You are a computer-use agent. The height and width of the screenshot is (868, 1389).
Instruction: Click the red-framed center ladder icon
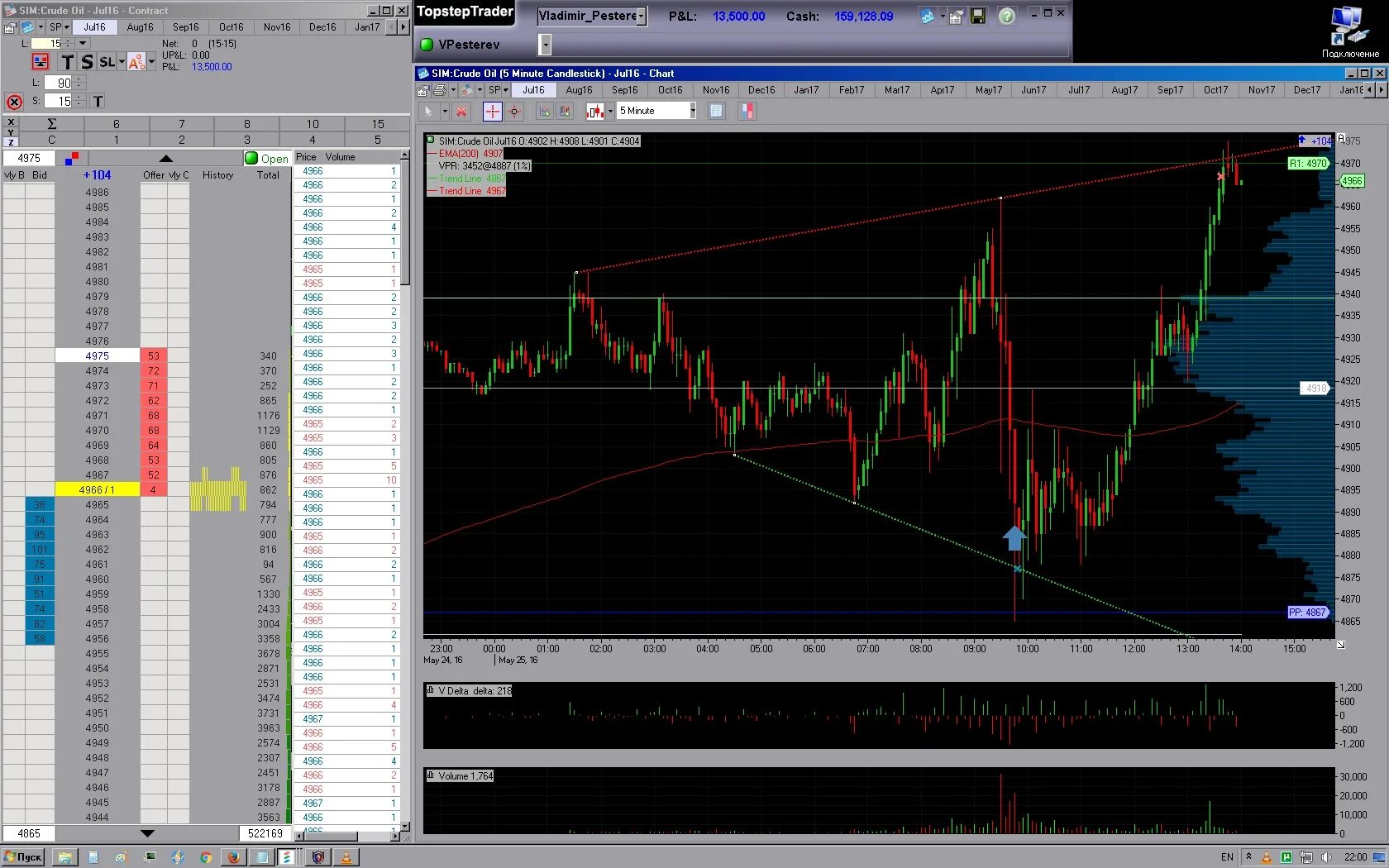(40, 62)
